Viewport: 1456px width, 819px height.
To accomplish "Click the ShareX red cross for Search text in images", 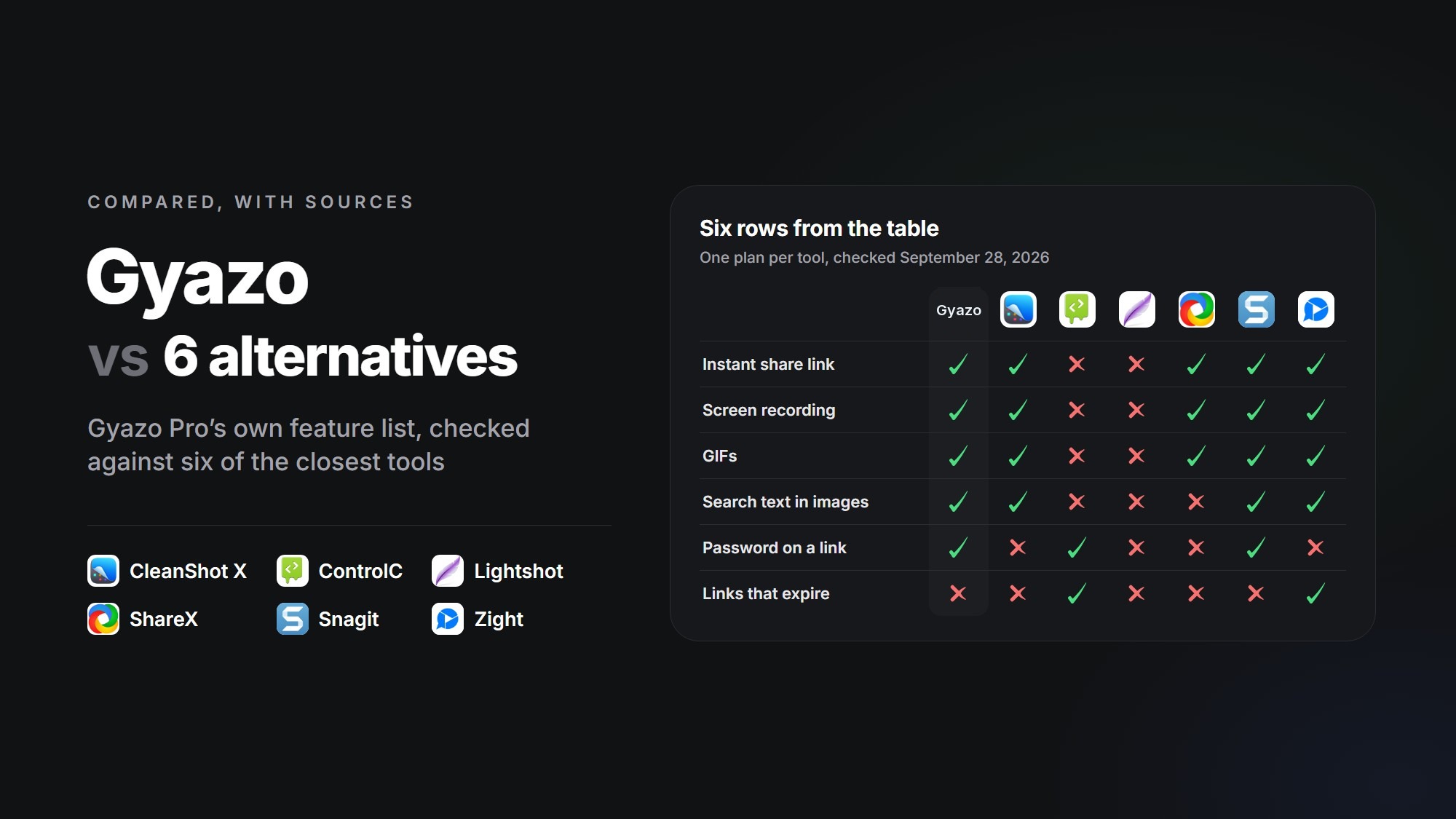I will point(1197,502).
